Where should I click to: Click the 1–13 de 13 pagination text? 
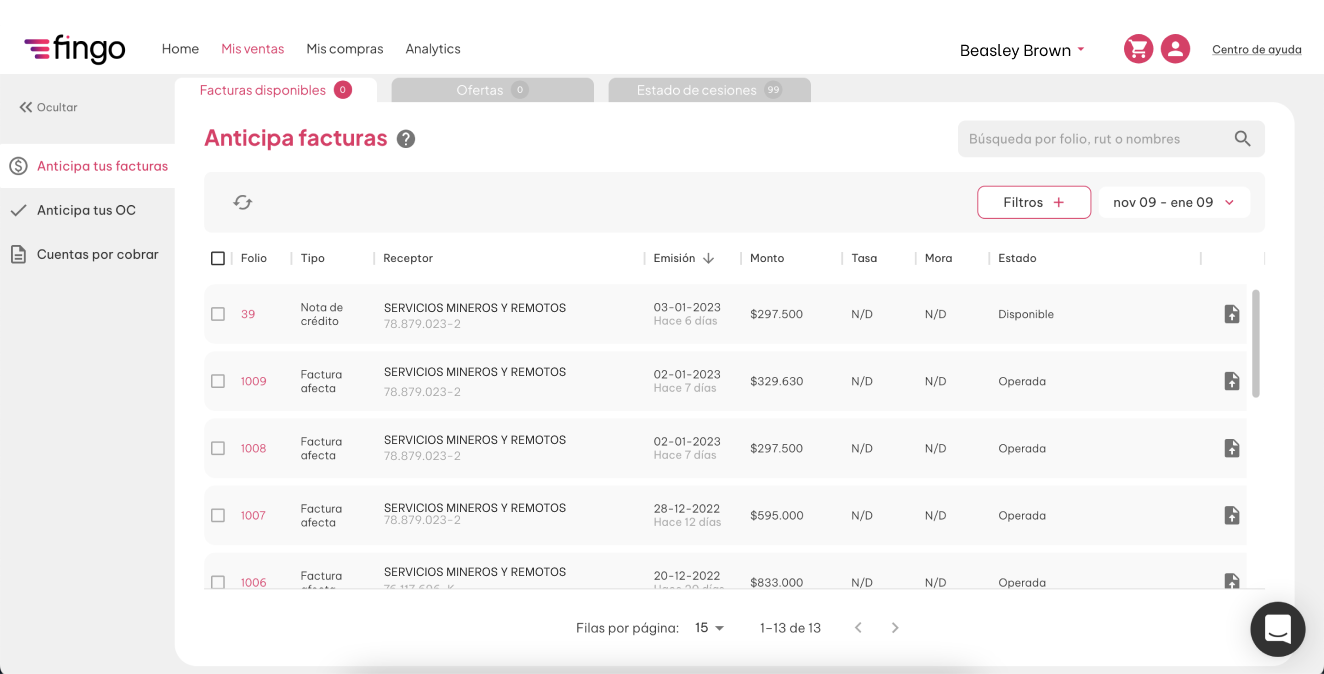[x=790, y=628]
